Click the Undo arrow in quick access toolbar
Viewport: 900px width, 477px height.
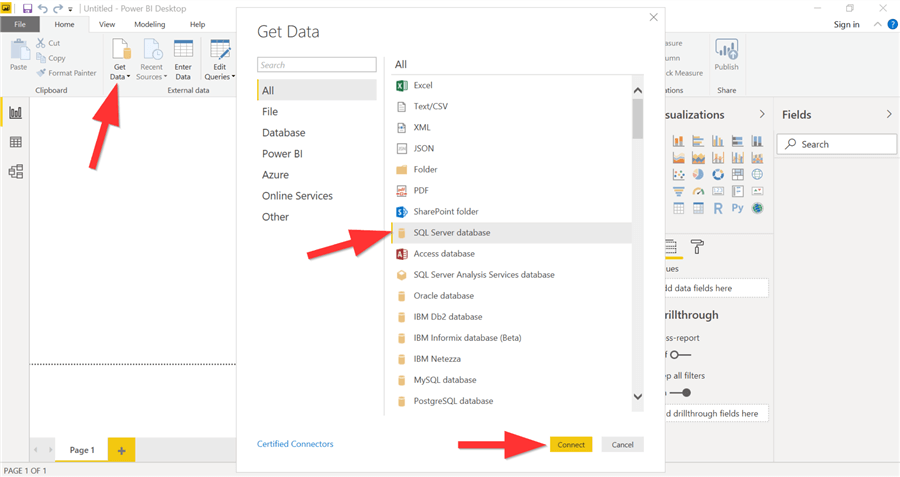(42, 9)
